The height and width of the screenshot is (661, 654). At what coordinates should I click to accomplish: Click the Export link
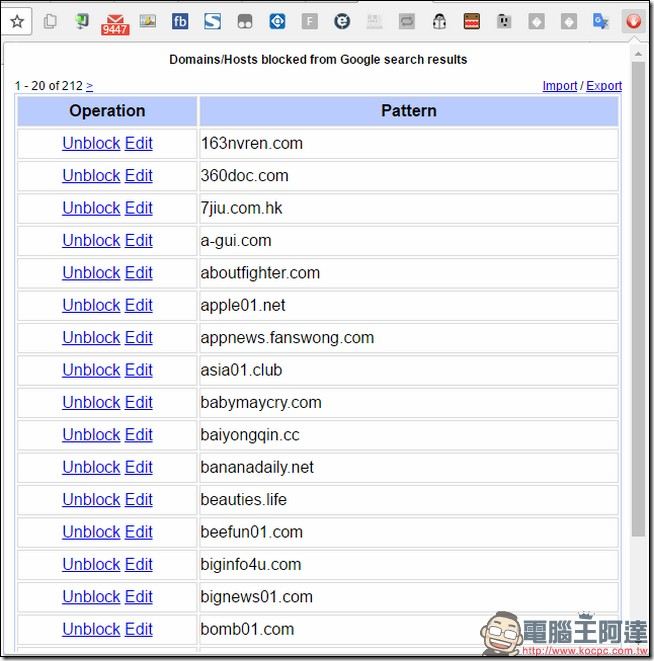(604, 86)
